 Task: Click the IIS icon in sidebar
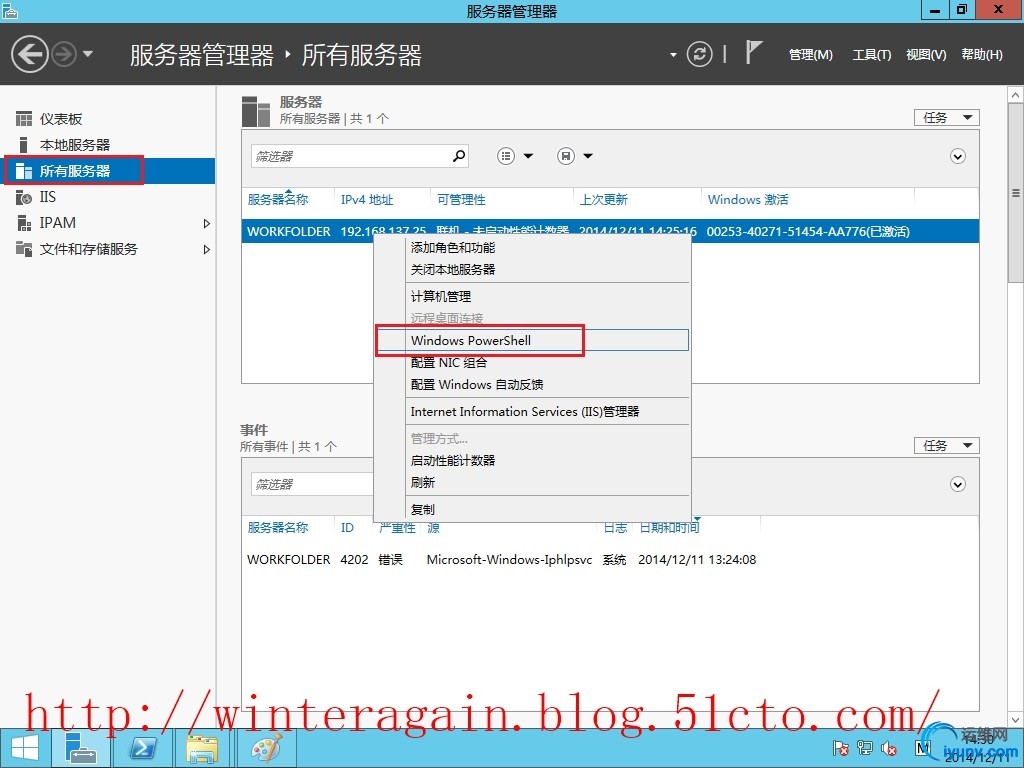pos(24,197)
